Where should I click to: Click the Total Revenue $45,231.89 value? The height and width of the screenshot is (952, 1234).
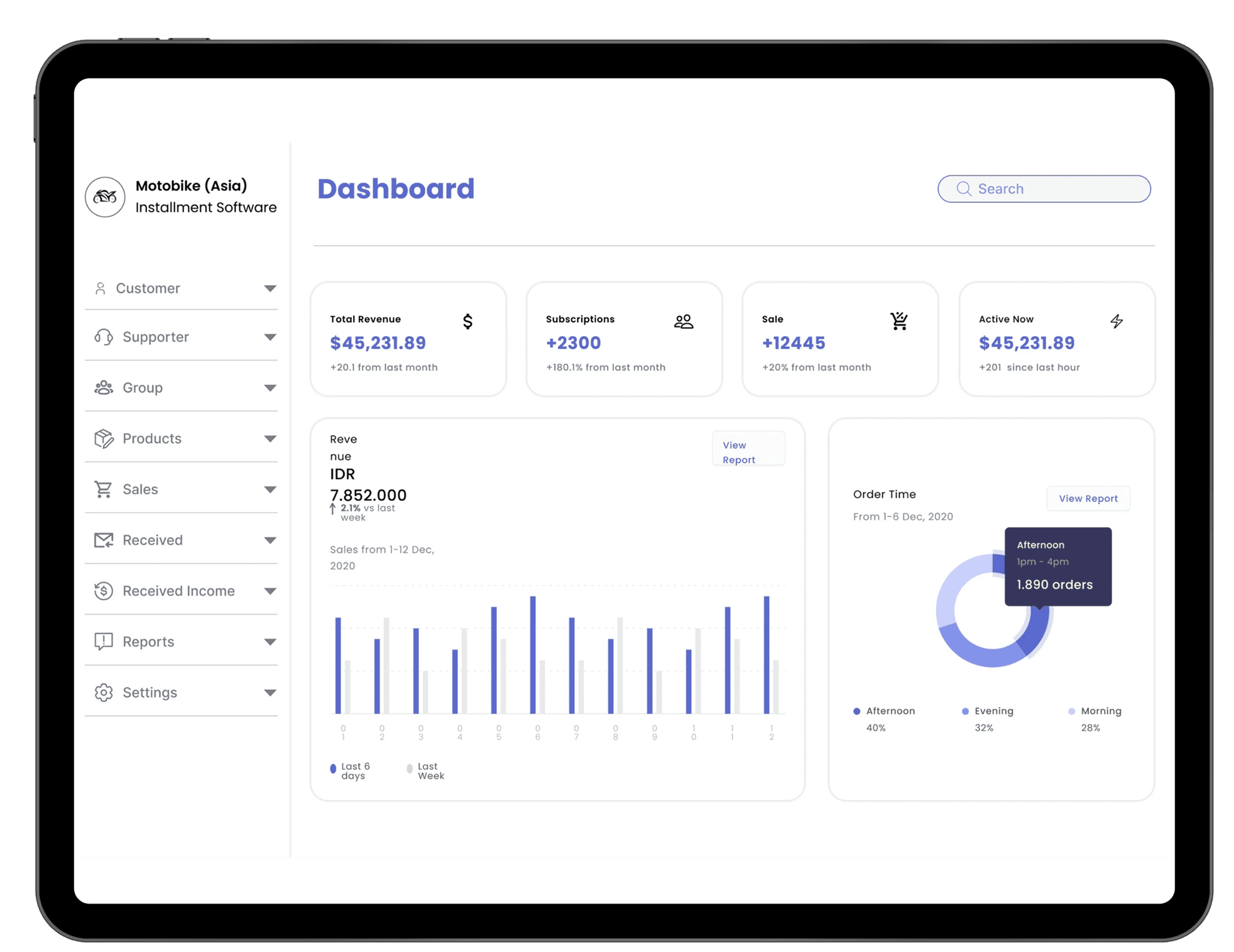pos(378,343)
